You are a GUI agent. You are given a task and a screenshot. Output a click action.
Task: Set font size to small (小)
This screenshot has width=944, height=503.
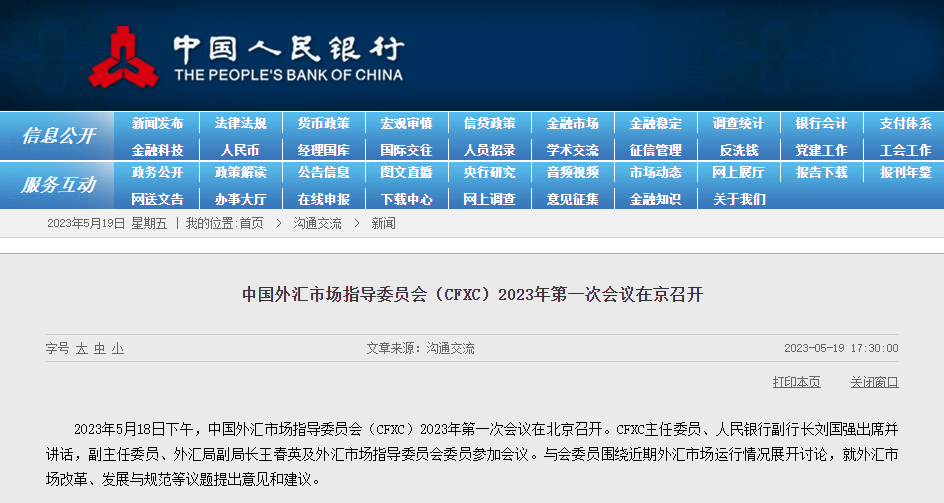pos(118,349)
